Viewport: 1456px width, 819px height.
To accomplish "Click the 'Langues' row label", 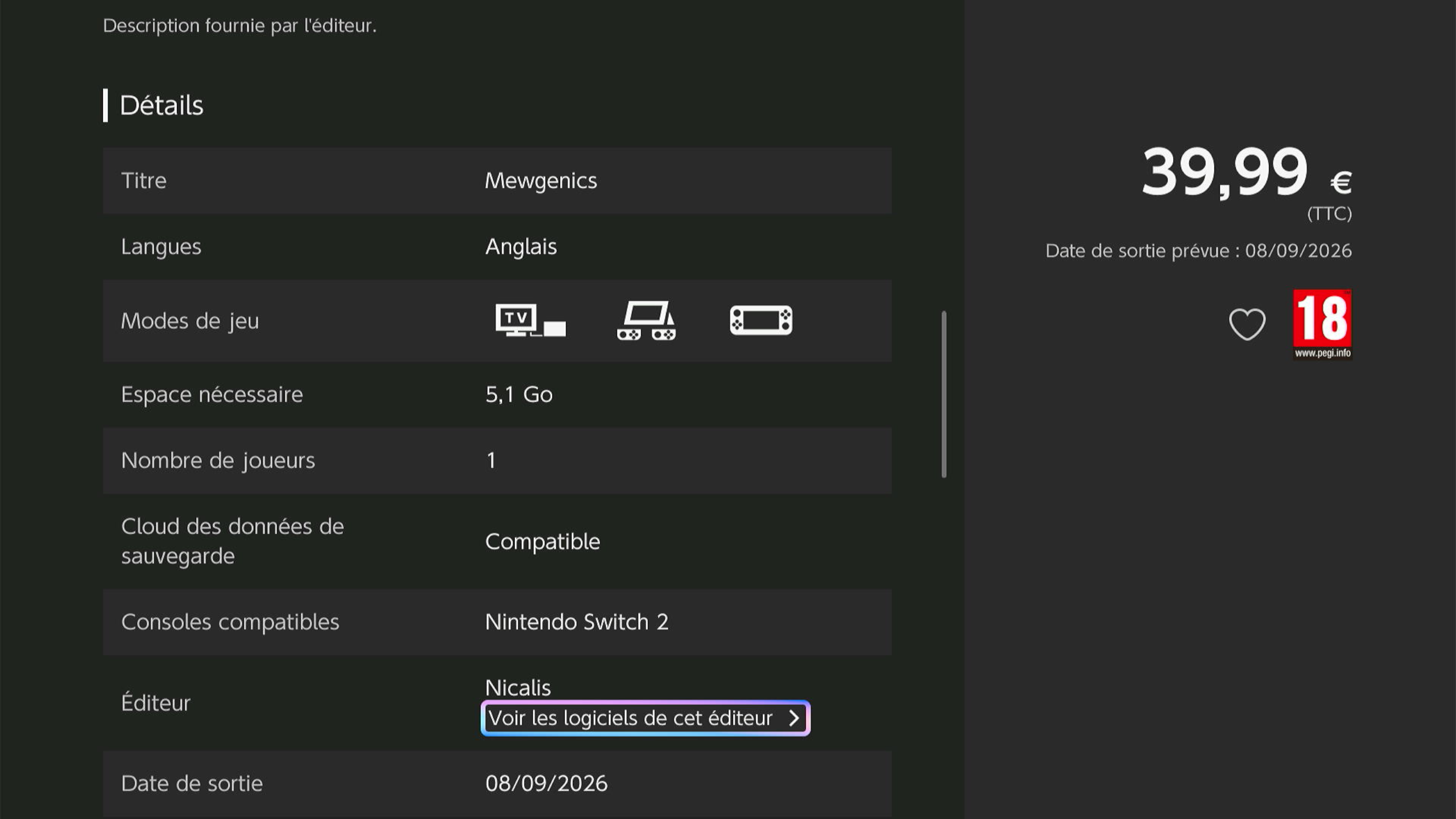I will tap(161, 247).
